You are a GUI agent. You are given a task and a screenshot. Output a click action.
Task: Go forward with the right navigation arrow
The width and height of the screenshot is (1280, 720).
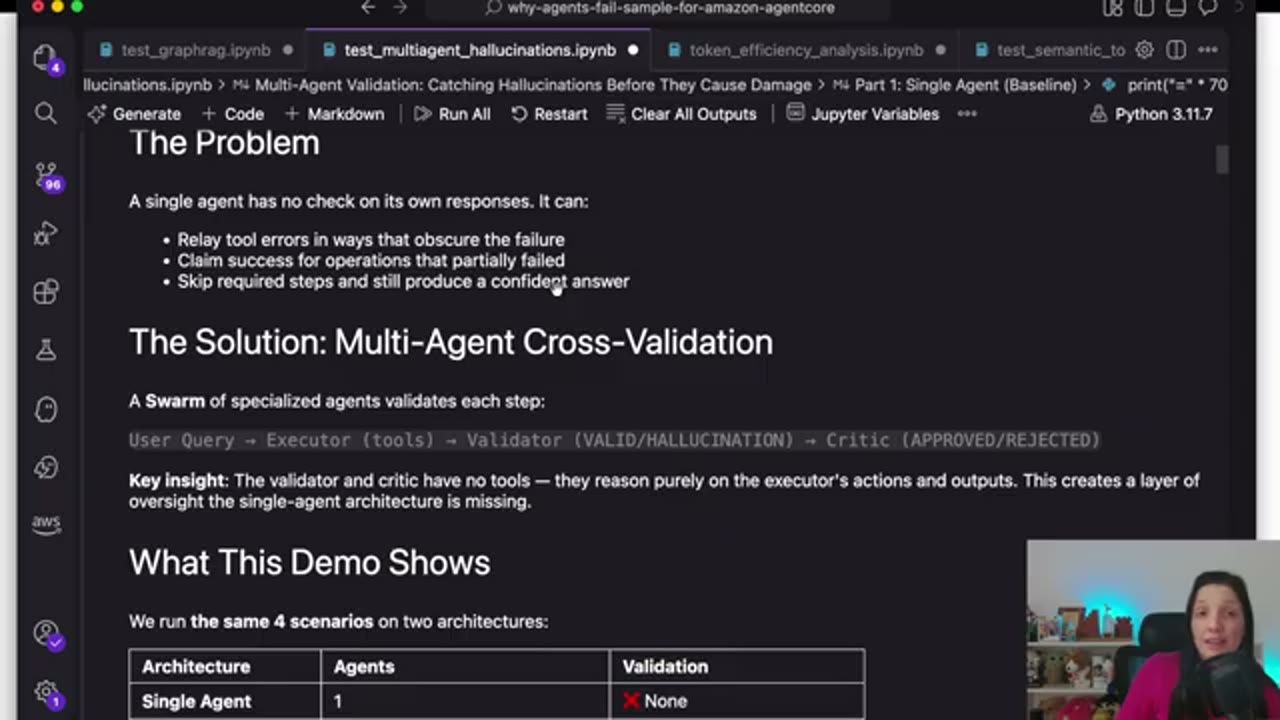[400, 8]
